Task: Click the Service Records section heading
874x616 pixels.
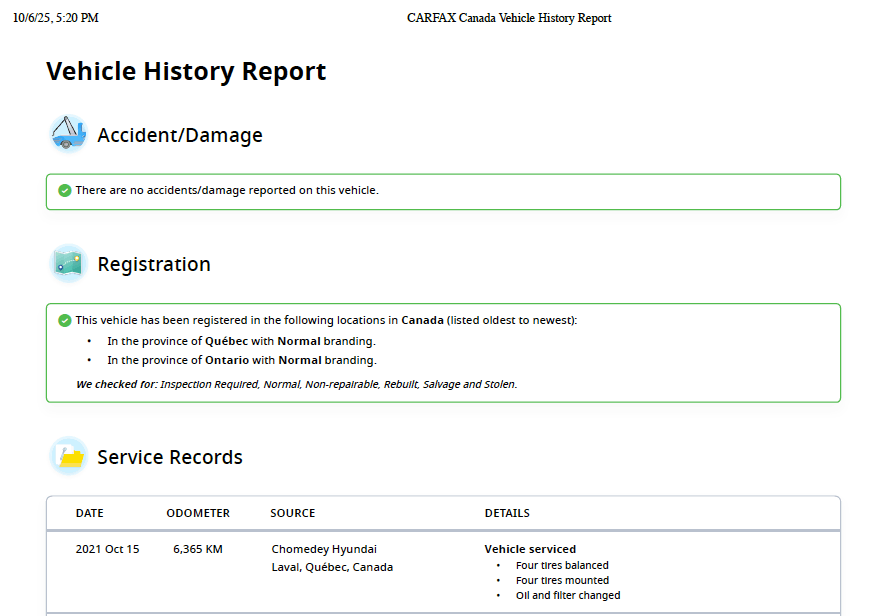Action: click(x=170, y=458)
